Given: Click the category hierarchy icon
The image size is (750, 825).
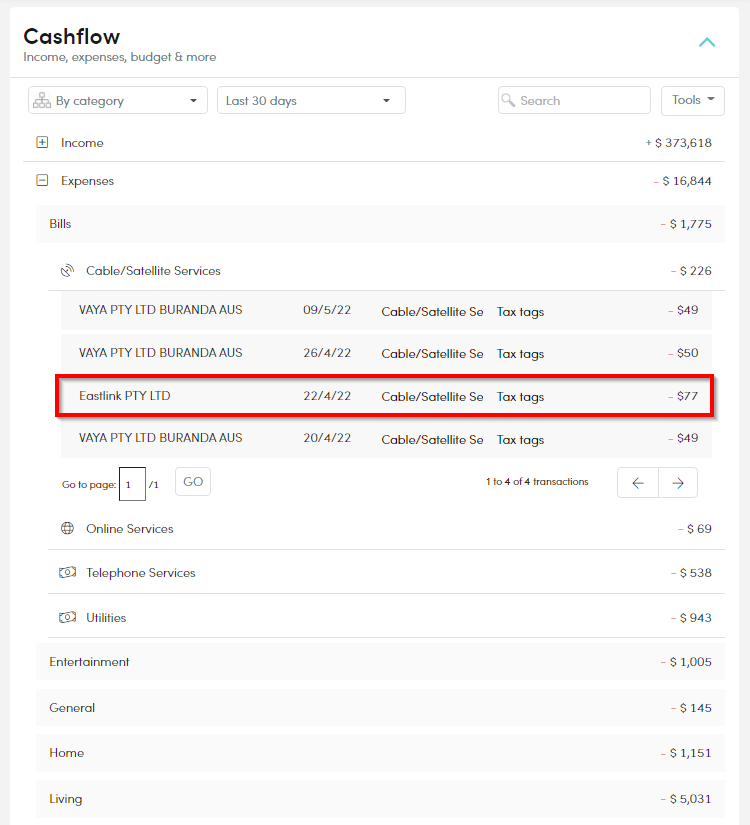Looking at the screenshot, I should click(42, 99).
